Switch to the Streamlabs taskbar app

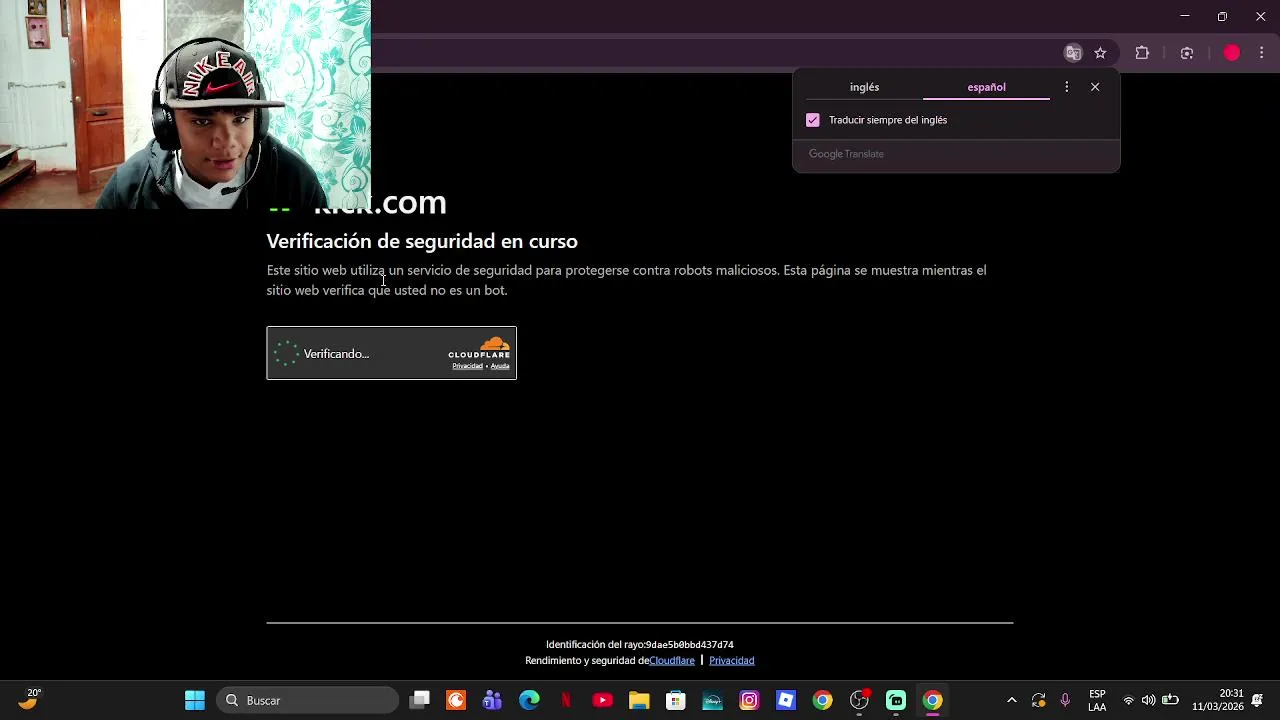point(896,700)
